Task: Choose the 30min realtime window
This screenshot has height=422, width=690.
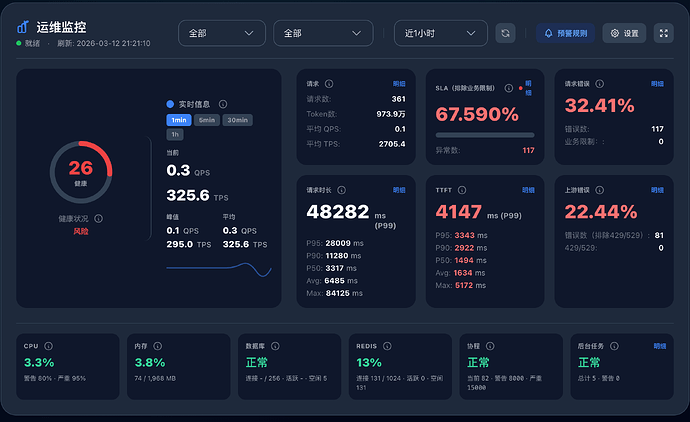Action: [x=238, y=120]
